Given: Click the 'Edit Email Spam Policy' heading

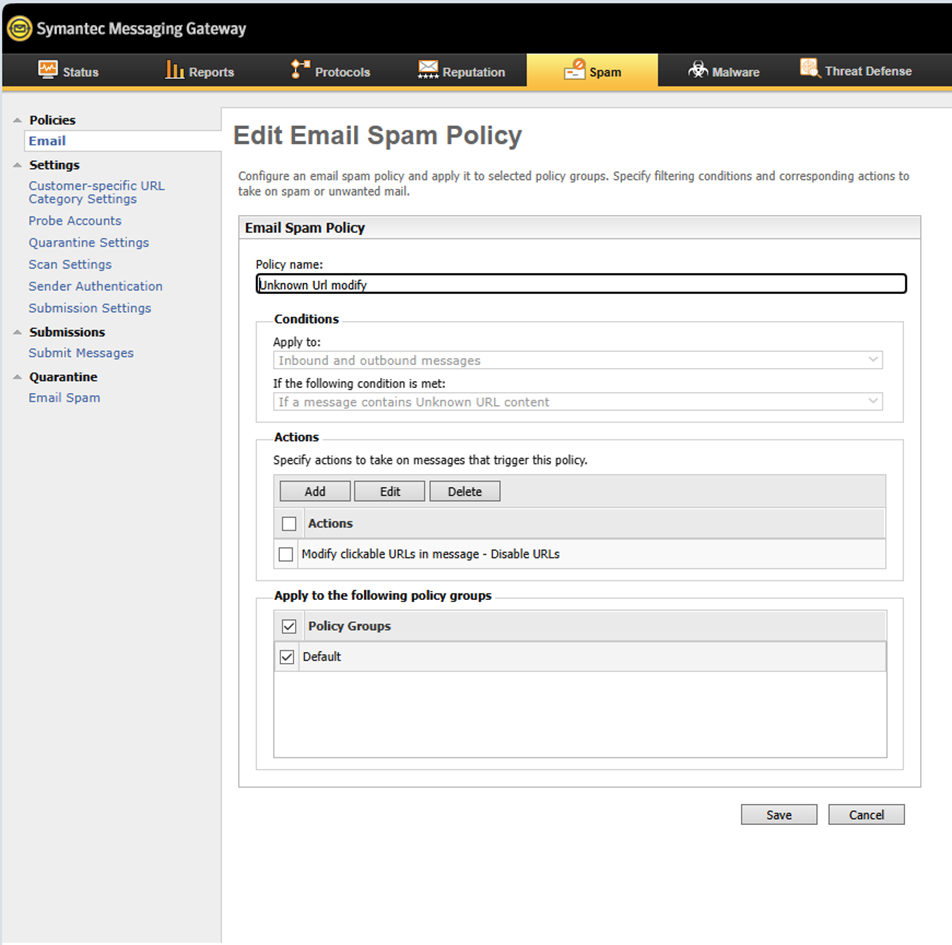Looking at the screenshot, I should pyautogui.click(x=377, y=135).
